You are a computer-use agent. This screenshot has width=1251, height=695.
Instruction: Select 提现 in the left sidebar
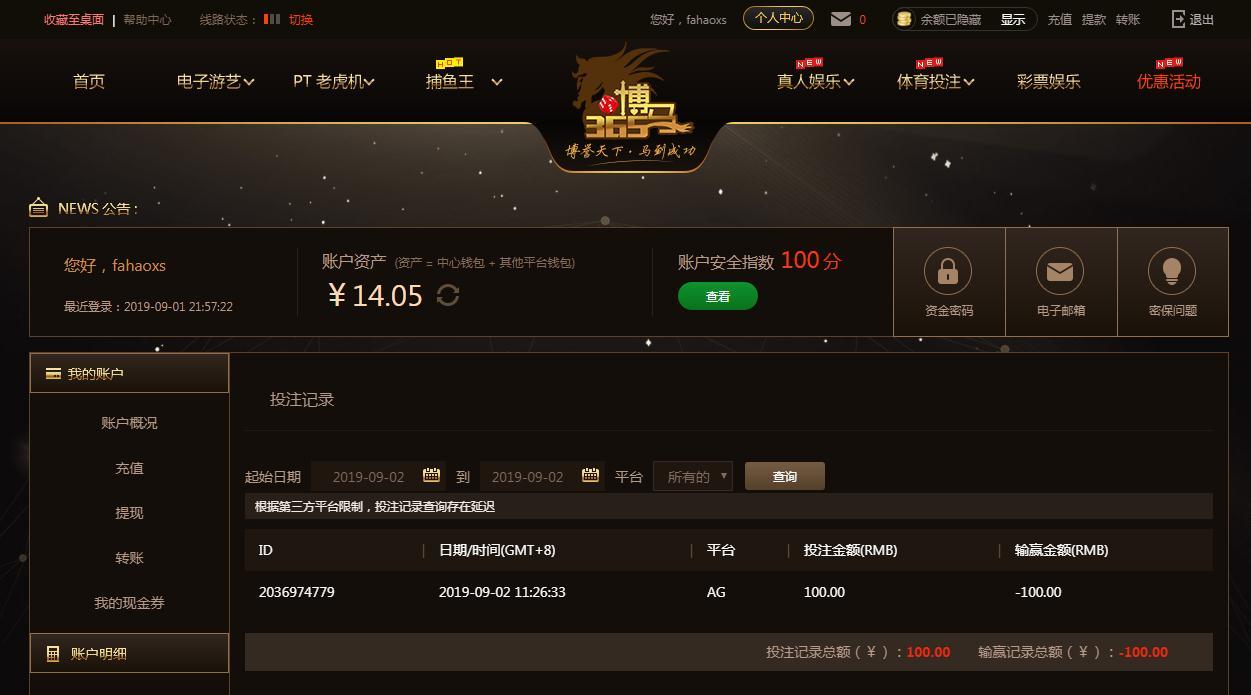pos(129,513)
